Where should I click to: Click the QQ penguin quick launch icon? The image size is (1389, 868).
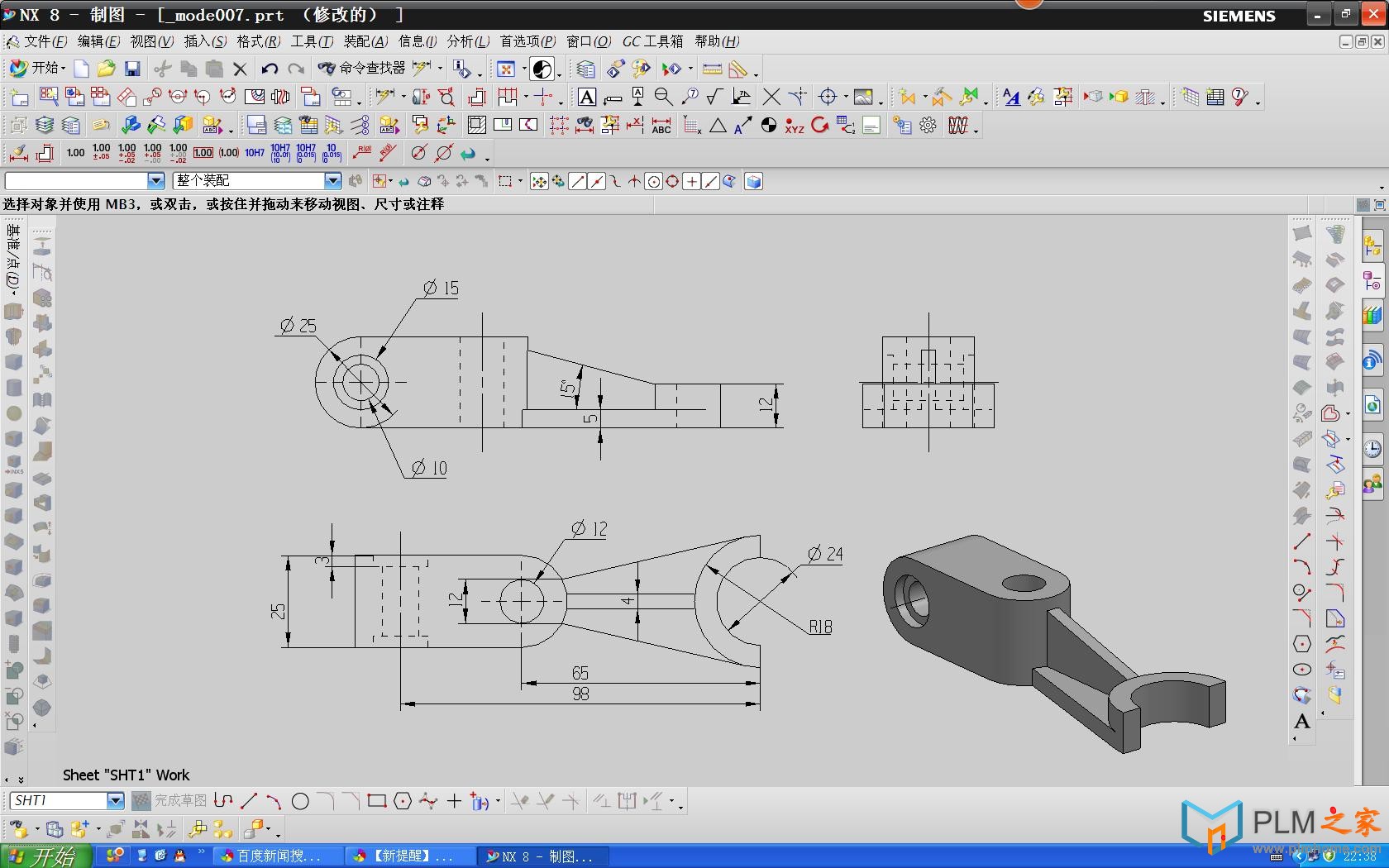pos(179,856)
